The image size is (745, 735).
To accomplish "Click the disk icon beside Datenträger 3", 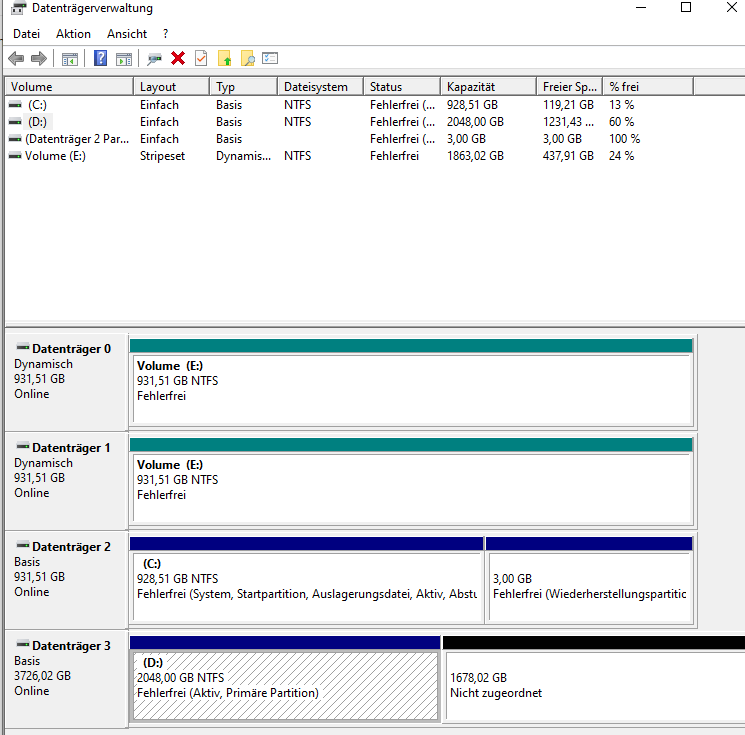I will point(22,644).
